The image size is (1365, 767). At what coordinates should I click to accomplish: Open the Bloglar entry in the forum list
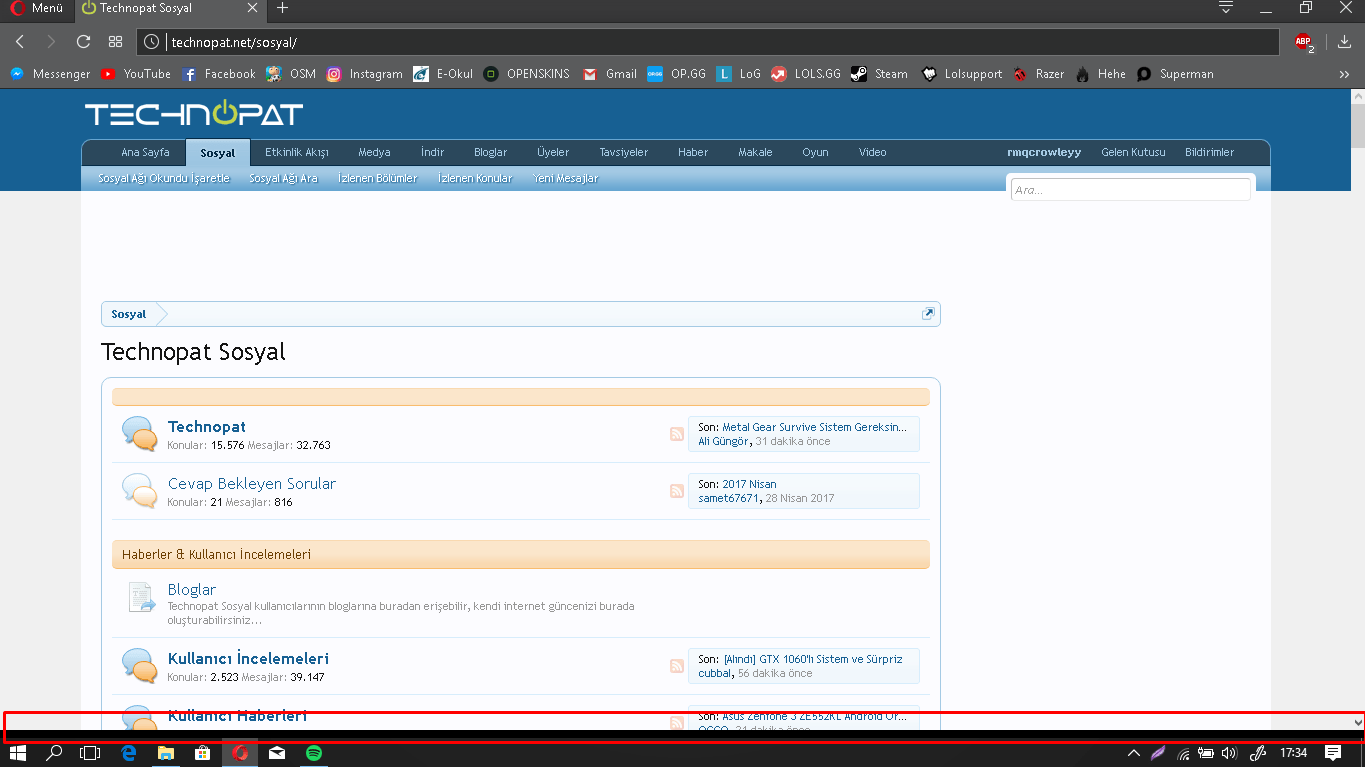click(x=192, y=590)
